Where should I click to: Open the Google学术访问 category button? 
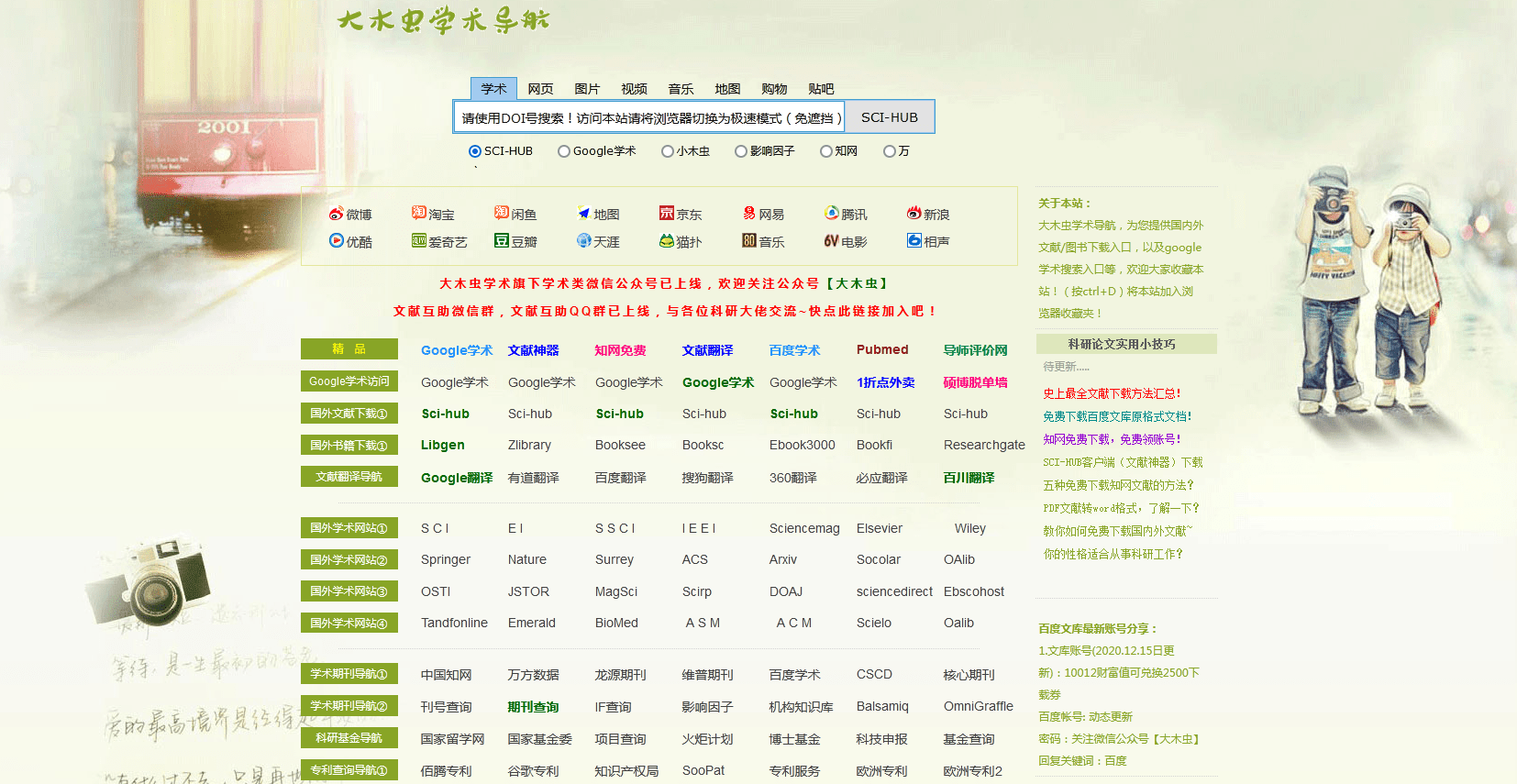(349, 381)
